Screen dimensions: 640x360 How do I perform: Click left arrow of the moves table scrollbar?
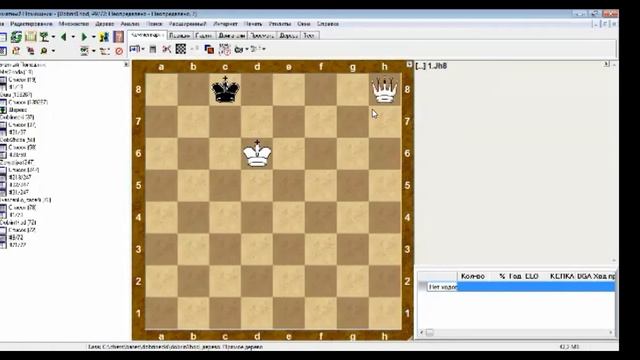(x=422, y=333)
